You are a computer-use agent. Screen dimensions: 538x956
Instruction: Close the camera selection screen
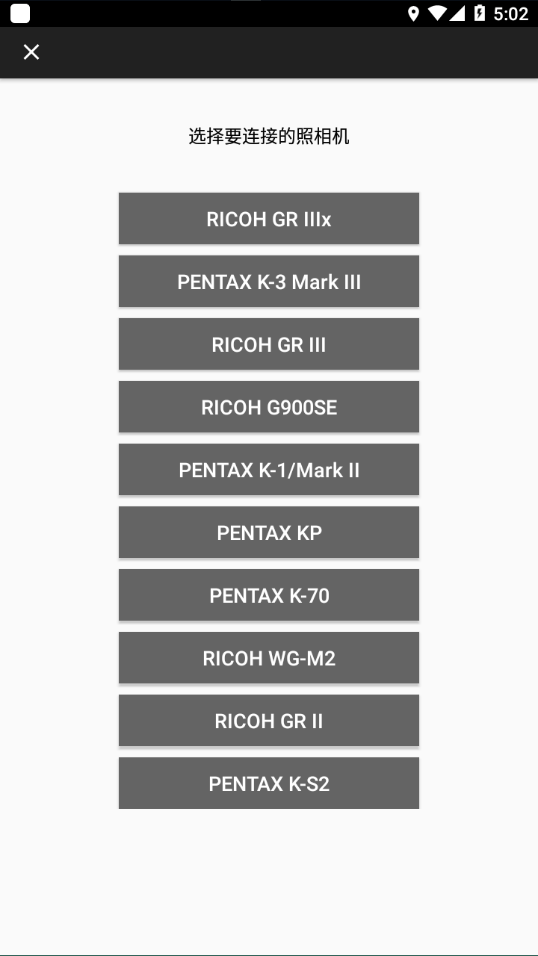[31, 52]
